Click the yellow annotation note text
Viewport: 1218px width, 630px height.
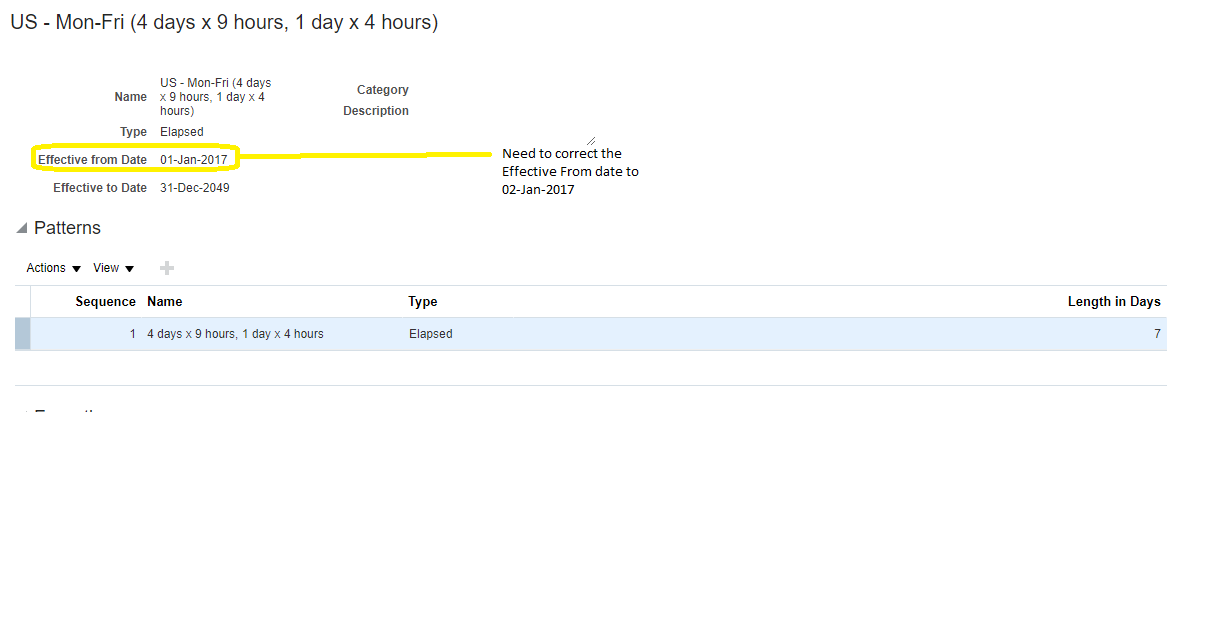(x=570, y=171)
